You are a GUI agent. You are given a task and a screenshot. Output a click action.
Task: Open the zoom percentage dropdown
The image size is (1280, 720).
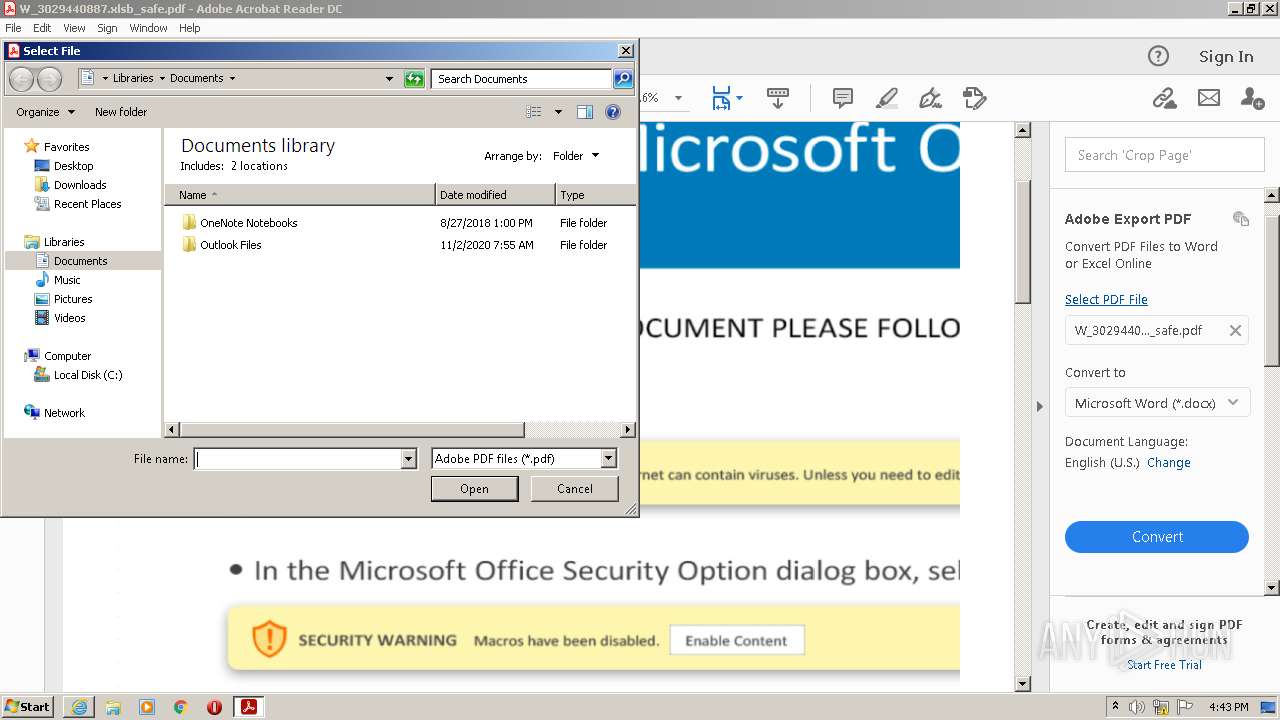coord(678,98)
